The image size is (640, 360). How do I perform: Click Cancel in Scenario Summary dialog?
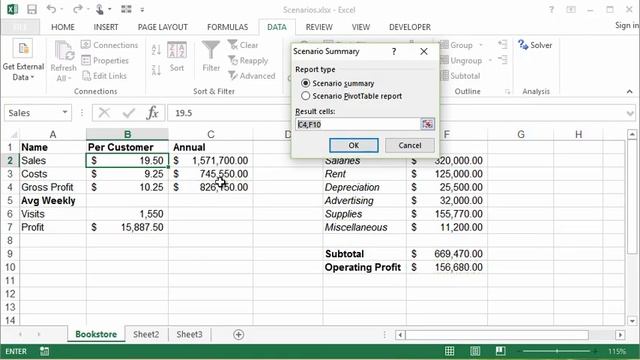click(410, 145)
